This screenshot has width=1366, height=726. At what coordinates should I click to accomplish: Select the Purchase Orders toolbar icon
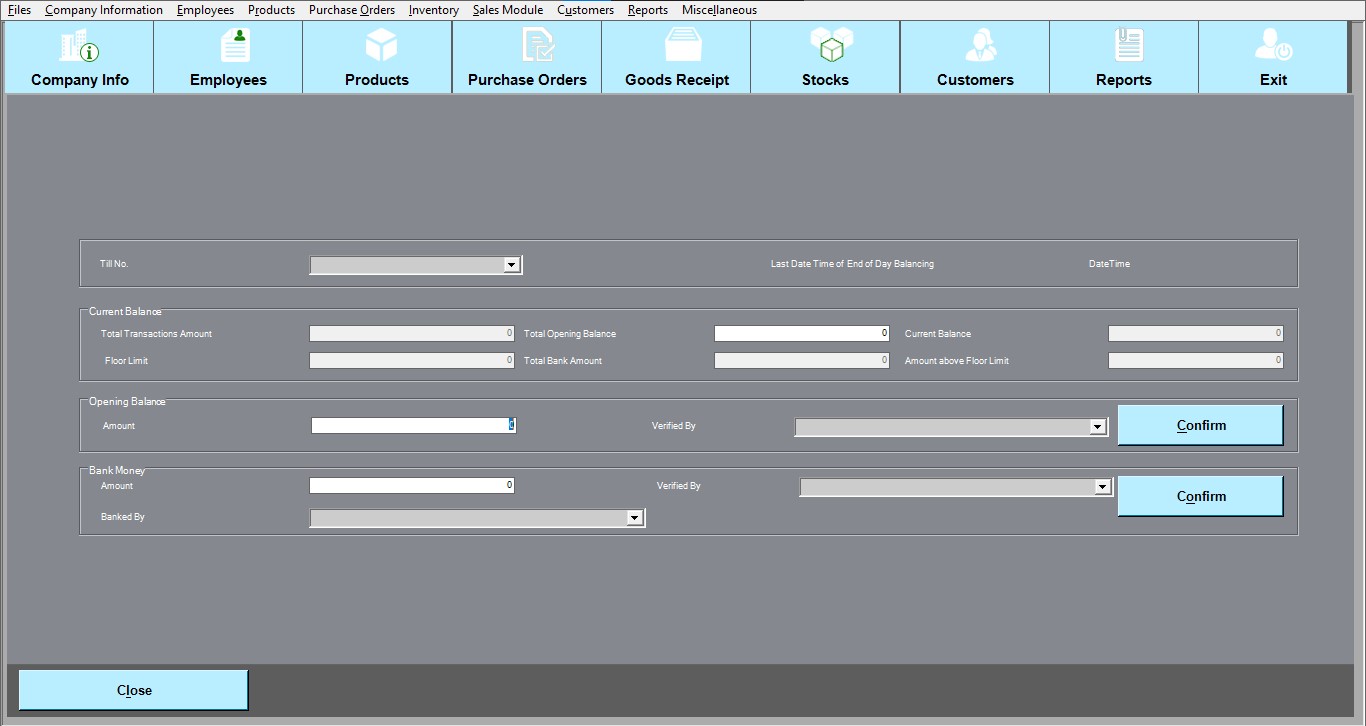point(527,46)
